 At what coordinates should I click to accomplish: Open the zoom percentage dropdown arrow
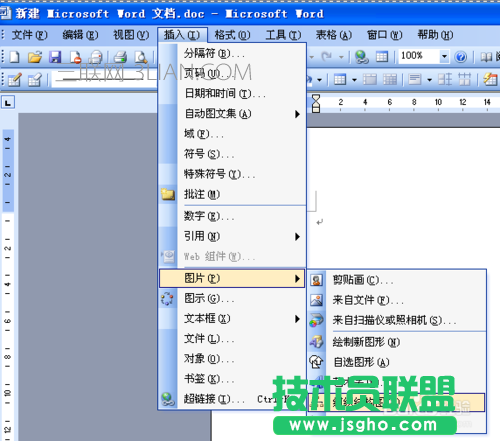pyautogui.click(x=444, y=57)
